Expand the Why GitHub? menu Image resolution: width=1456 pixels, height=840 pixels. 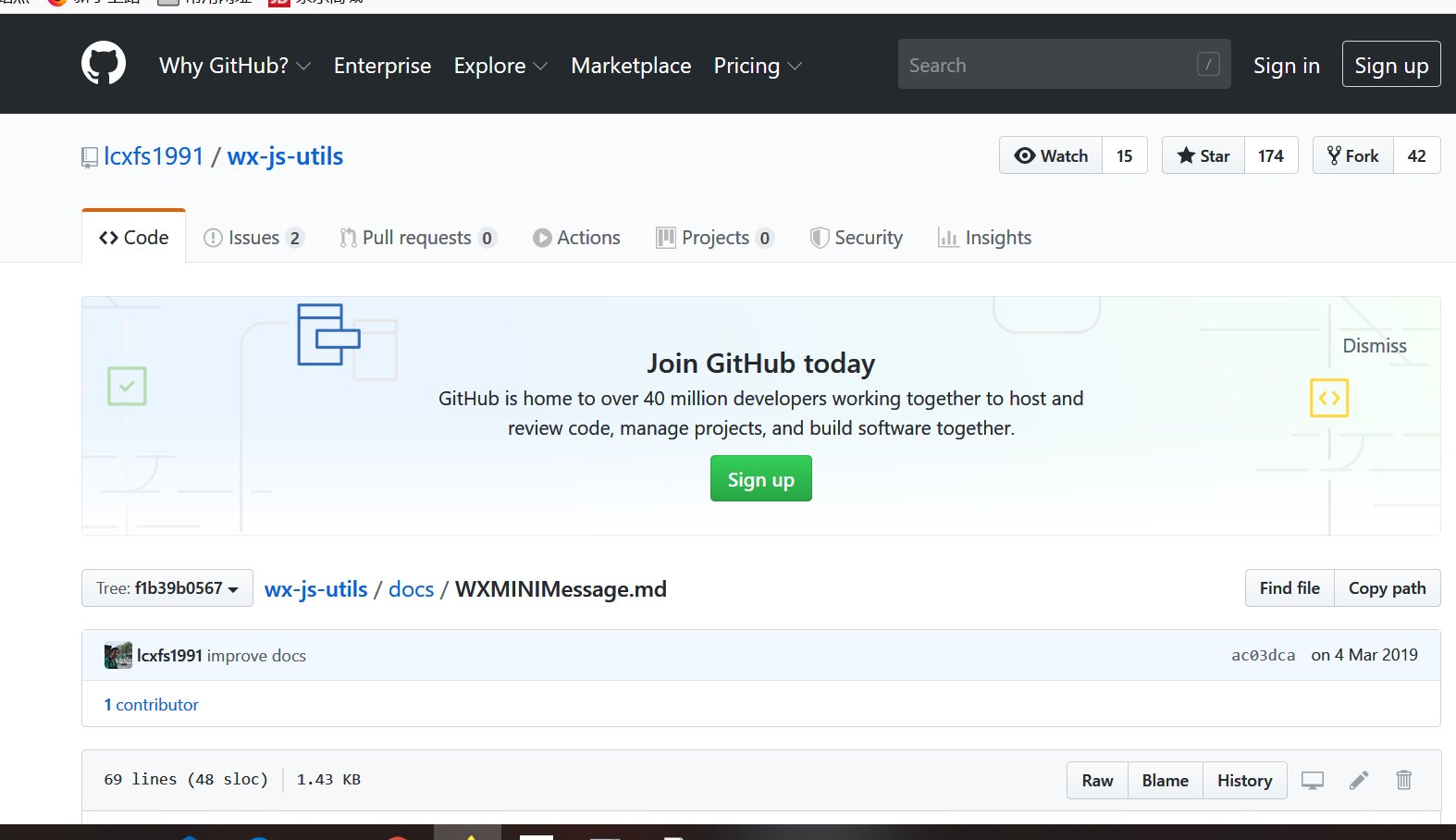click(235, 66)
